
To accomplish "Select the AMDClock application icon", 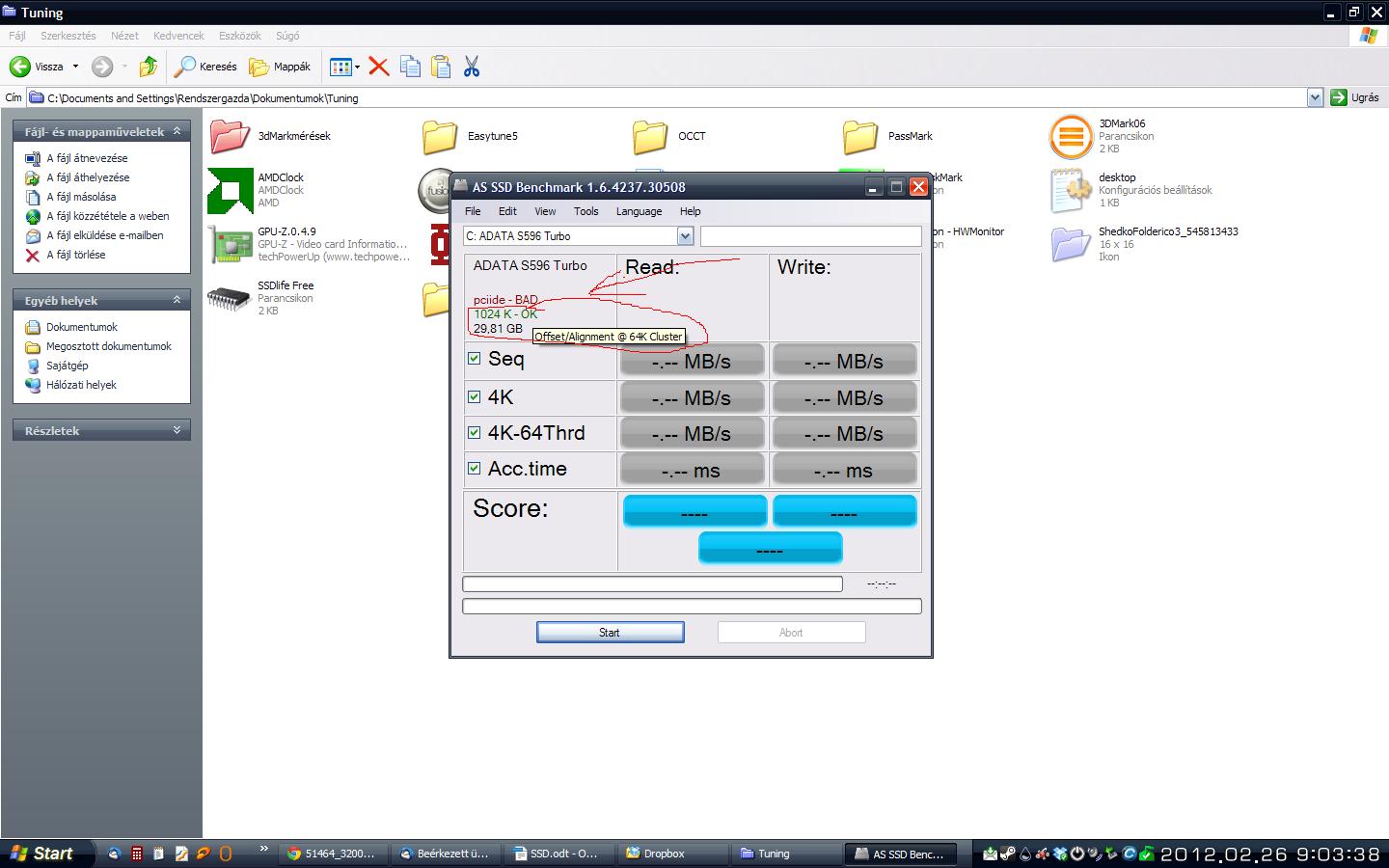I will click(231, 190).
